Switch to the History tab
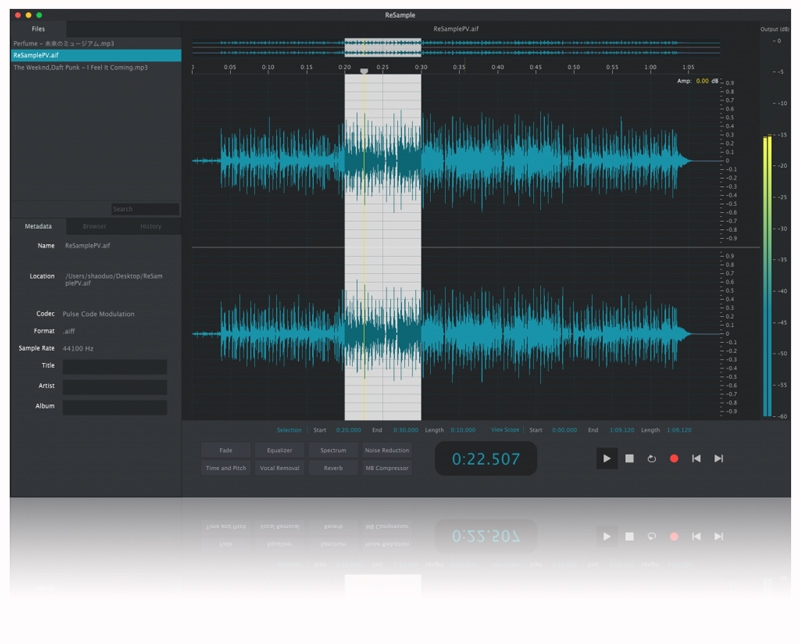The width and height of the screenshot is (800, 644). click(x=151, y=227)
